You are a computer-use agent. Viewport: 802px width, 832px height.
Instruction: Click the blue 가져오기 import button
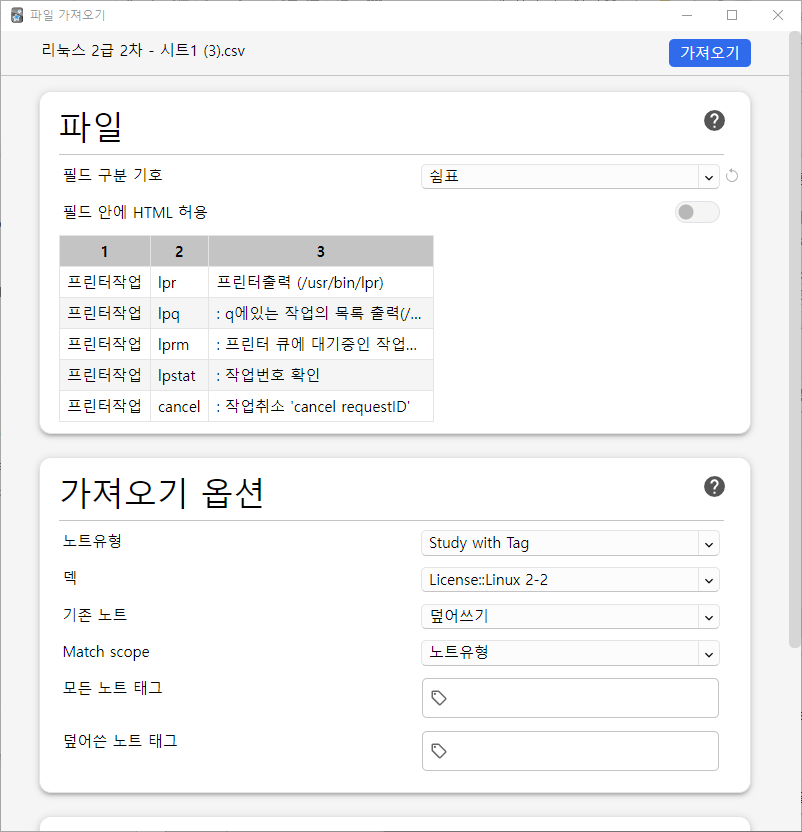(x=709, y=53)
